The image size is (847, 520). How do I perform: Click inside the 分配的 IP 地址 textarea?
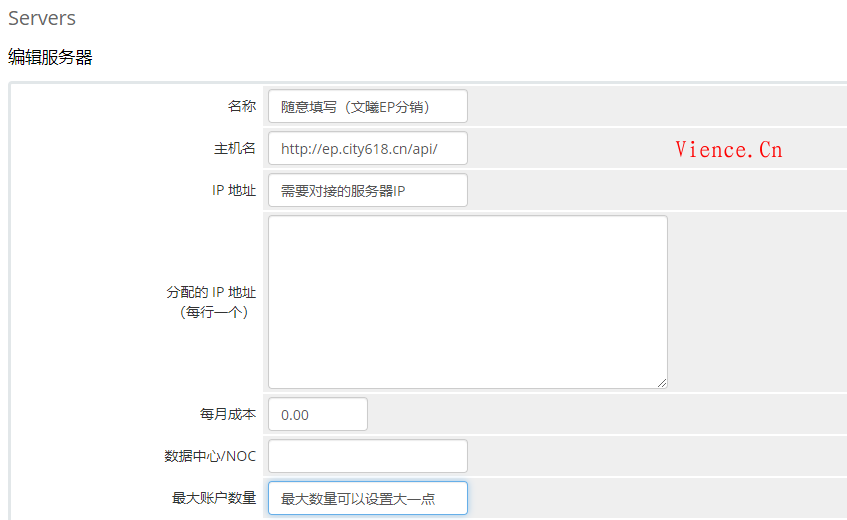pos(467,301)
